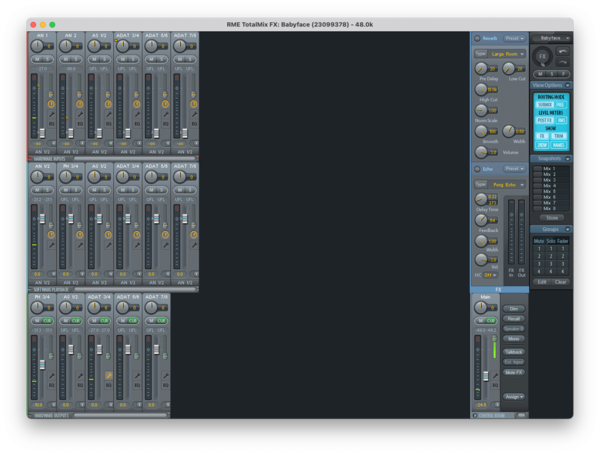The image size is (600, 454).
Task: Click the Hardware Outputs horizontal scrollbar
Action: tap(120, 415)
